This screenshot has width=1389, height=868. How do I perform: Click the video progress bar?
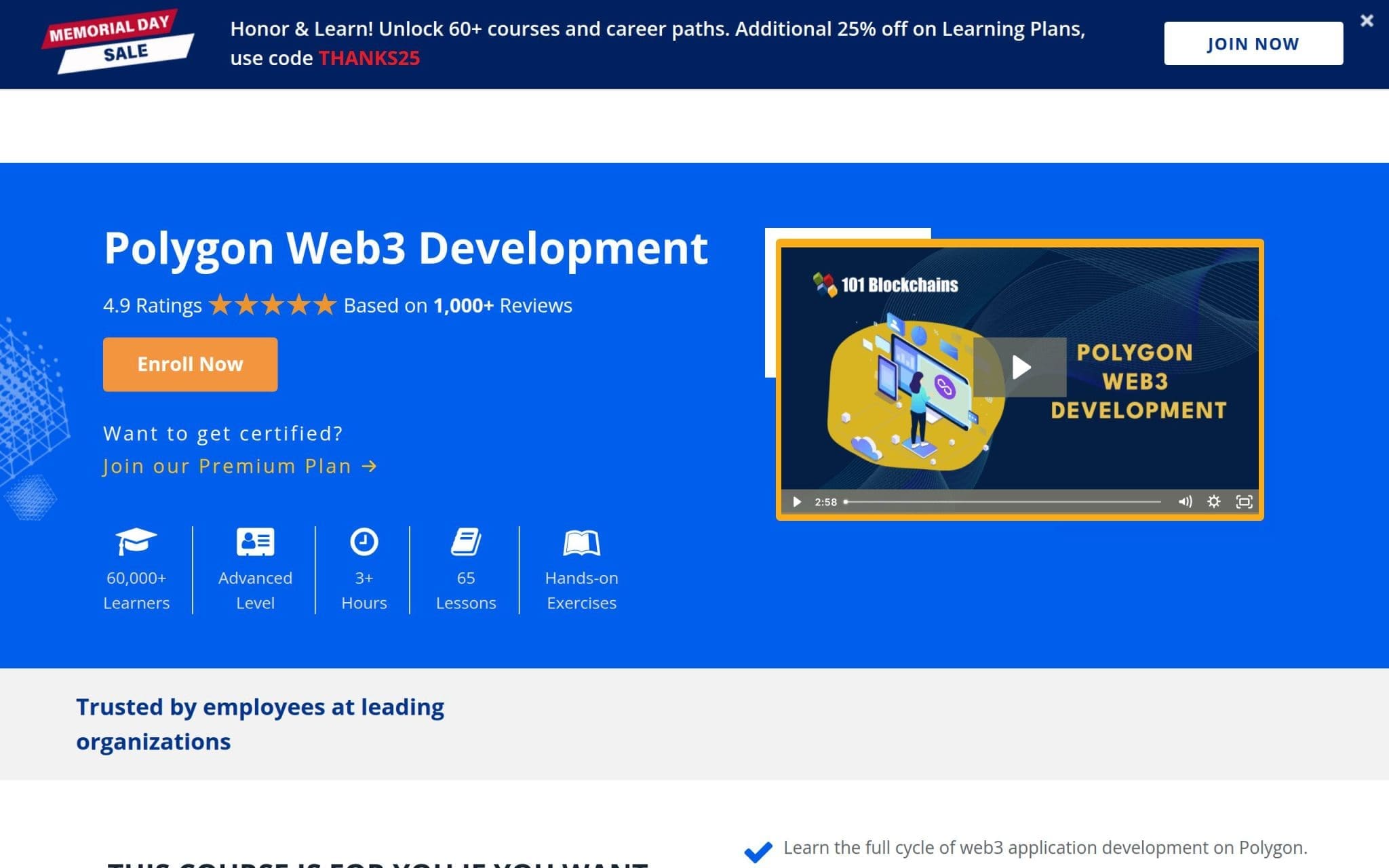point(1002,502)
